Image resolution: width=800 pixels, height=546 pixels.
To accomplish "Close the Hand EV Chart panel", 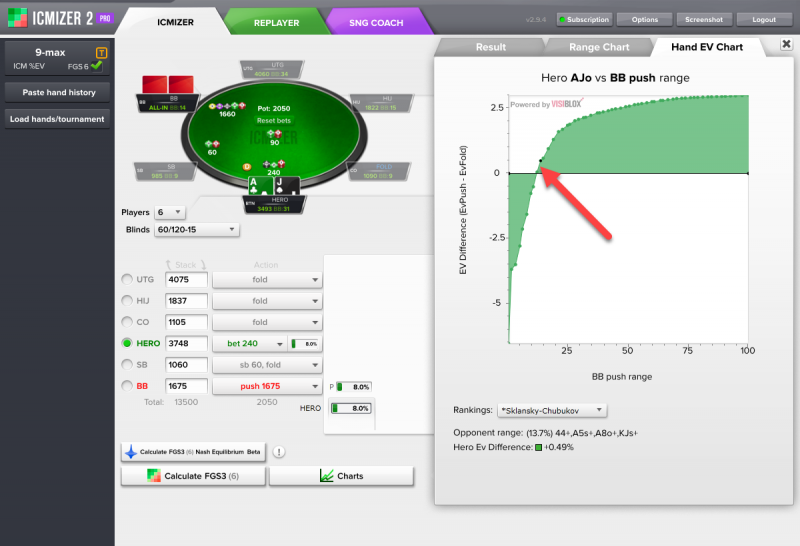I will [784, 45].
